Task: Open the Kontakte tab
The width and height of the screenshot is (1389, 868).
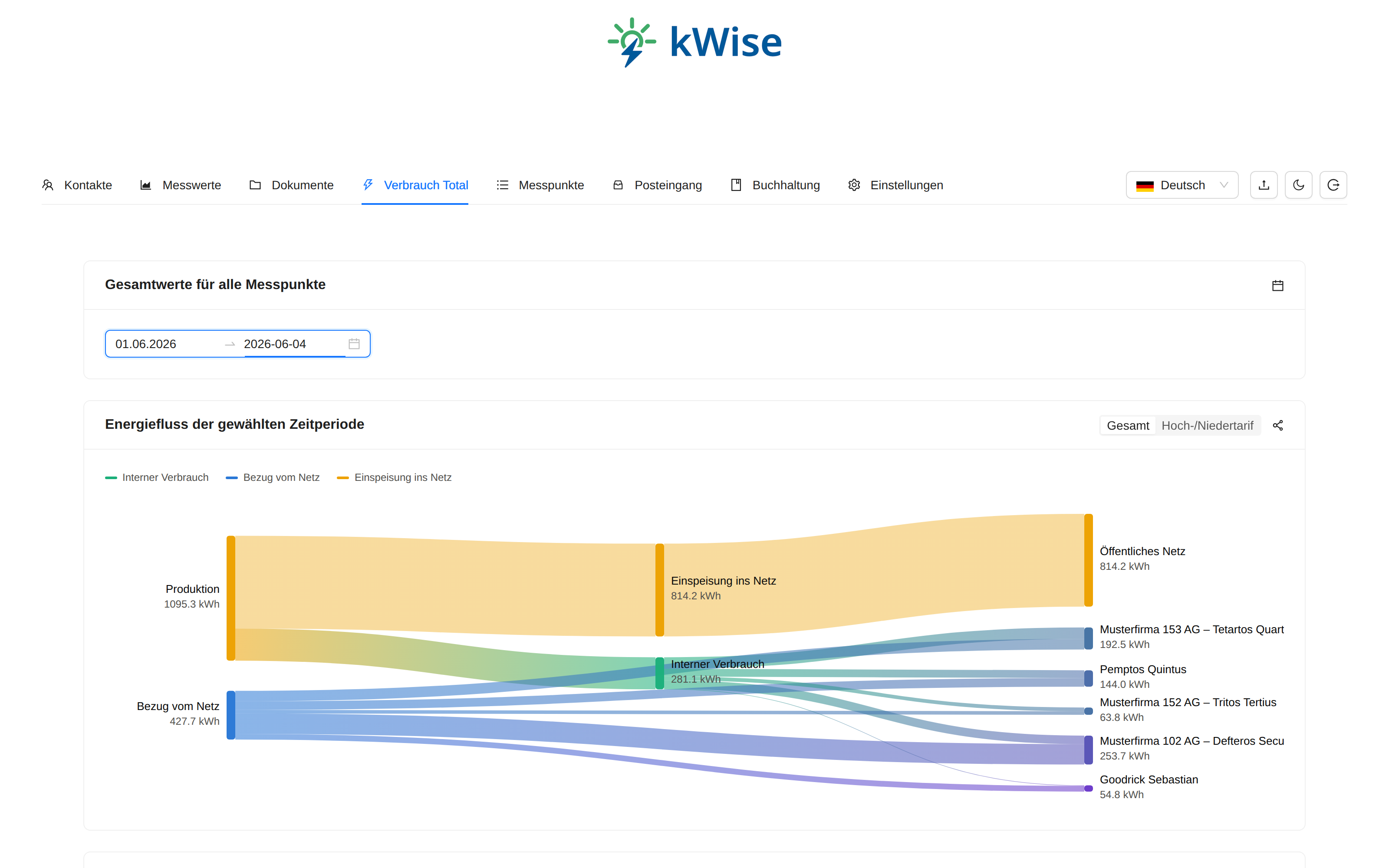Action: [x=77, y=185]
